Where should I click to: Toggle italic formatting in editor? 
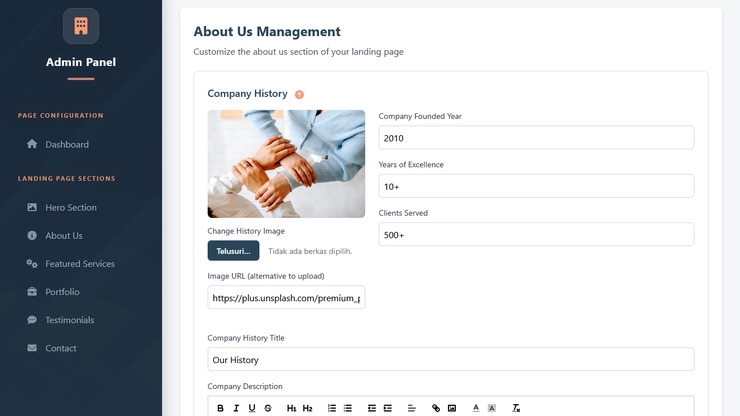click(236, 408)
